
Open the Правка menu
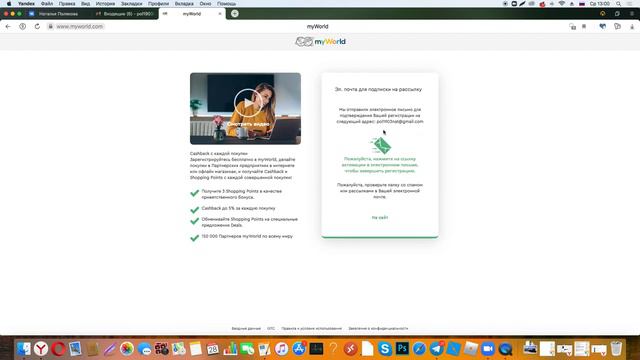point(67,4)
